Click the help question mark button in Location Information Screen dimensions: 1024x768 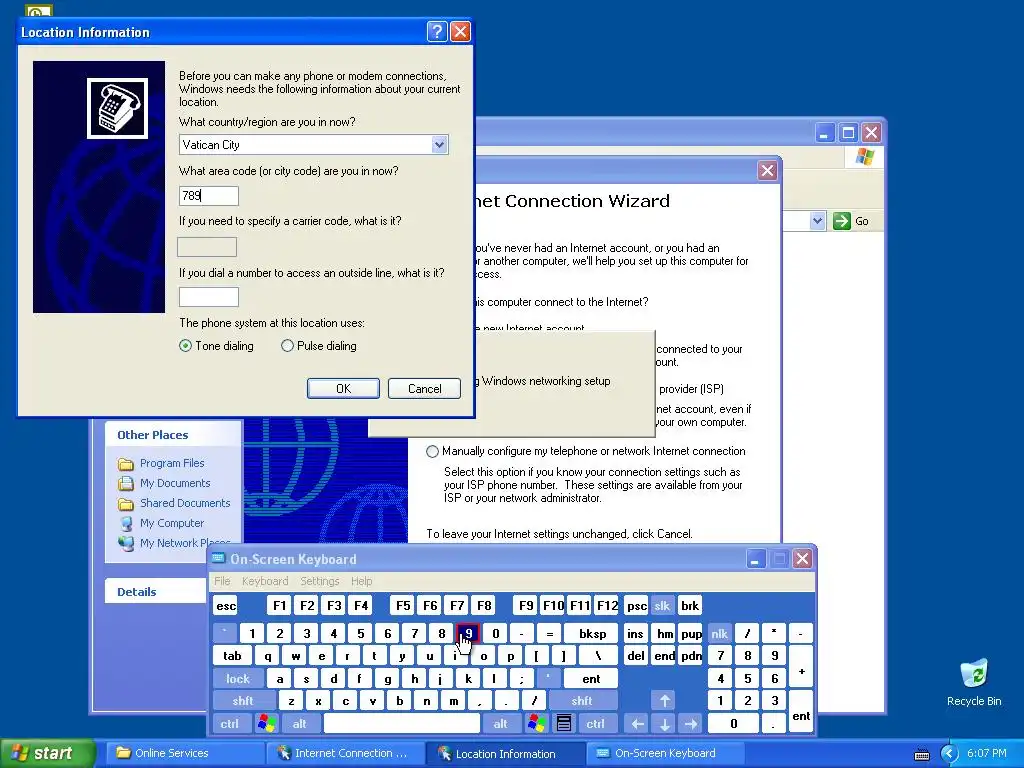(x=437, y=31)
